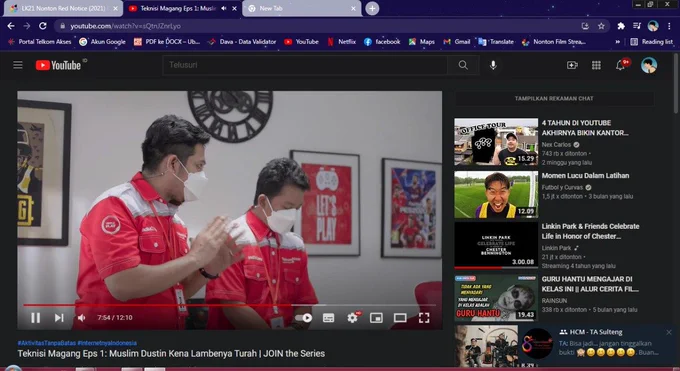This screenshot has width=680, height=371.
Task: Seek on the red video progress bar
Action: point(229,305)
